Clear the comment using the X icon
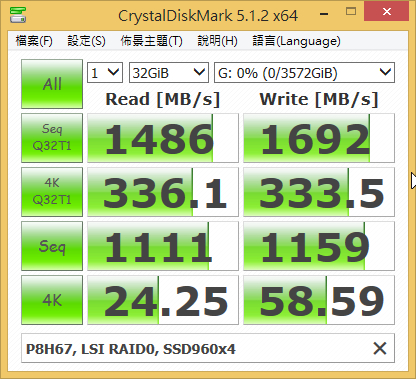 [380, 349]
